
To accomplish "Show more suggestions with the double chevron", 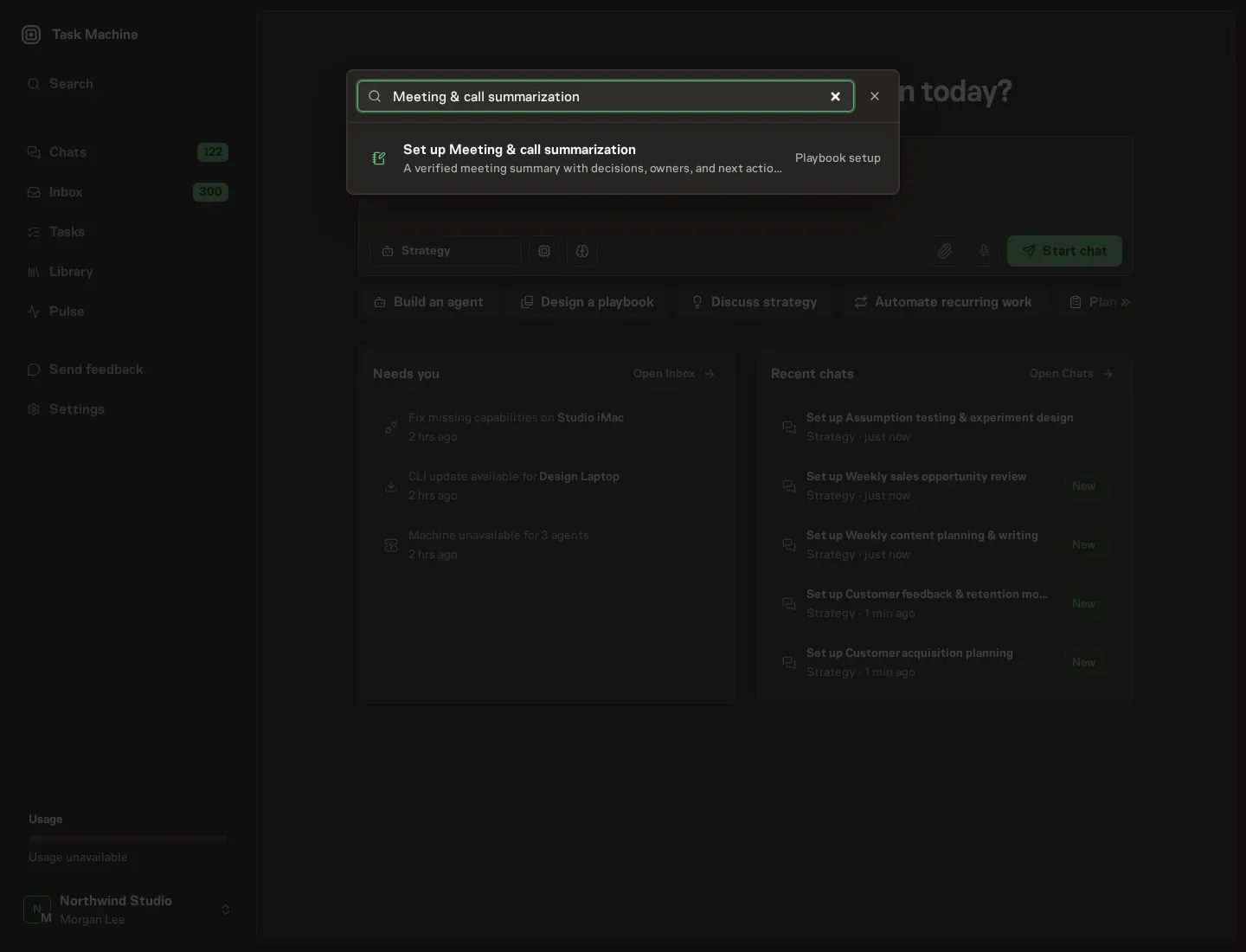I will tap(1125, 302).
